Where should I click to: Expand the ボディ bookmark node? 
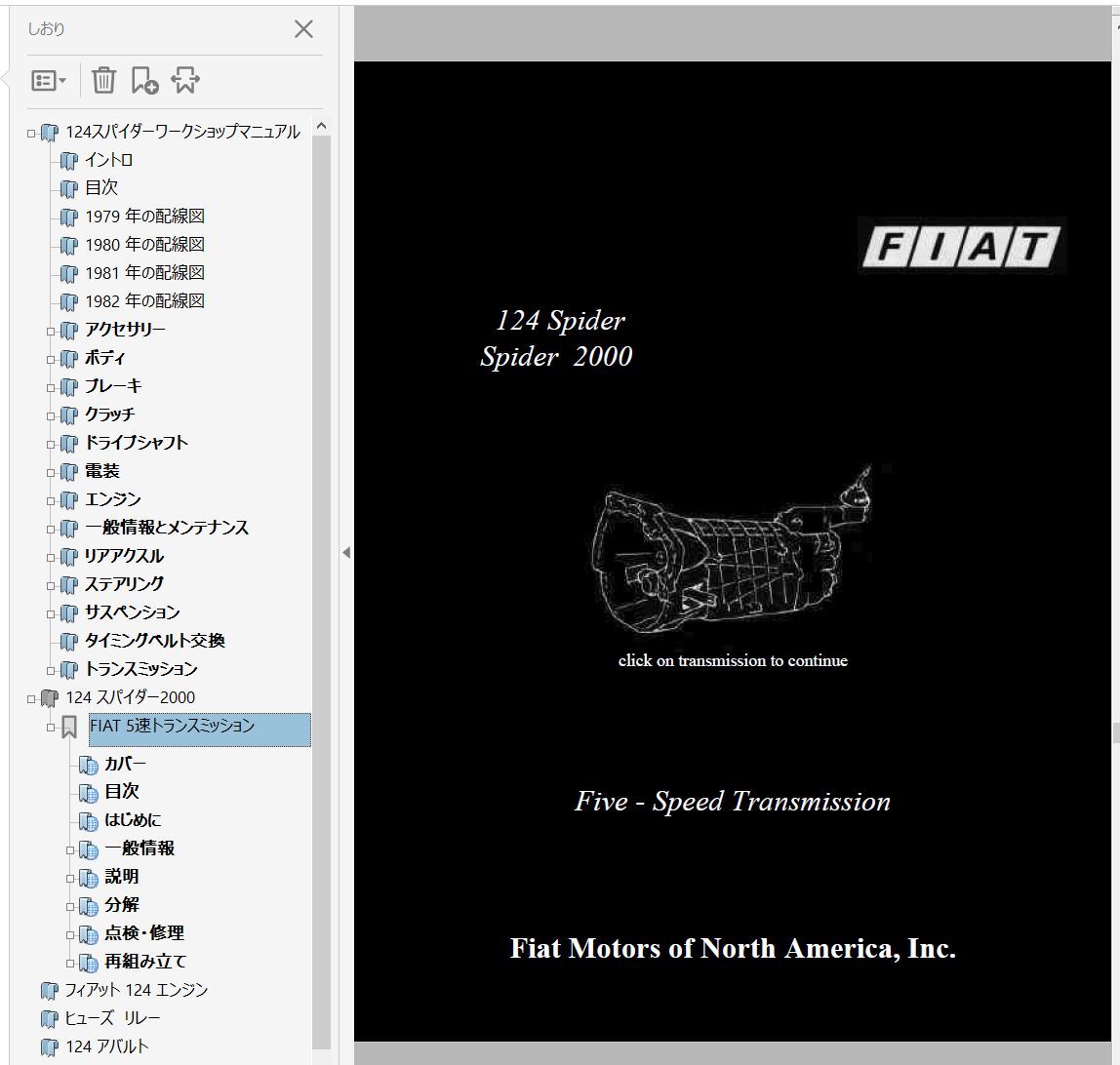51,359
